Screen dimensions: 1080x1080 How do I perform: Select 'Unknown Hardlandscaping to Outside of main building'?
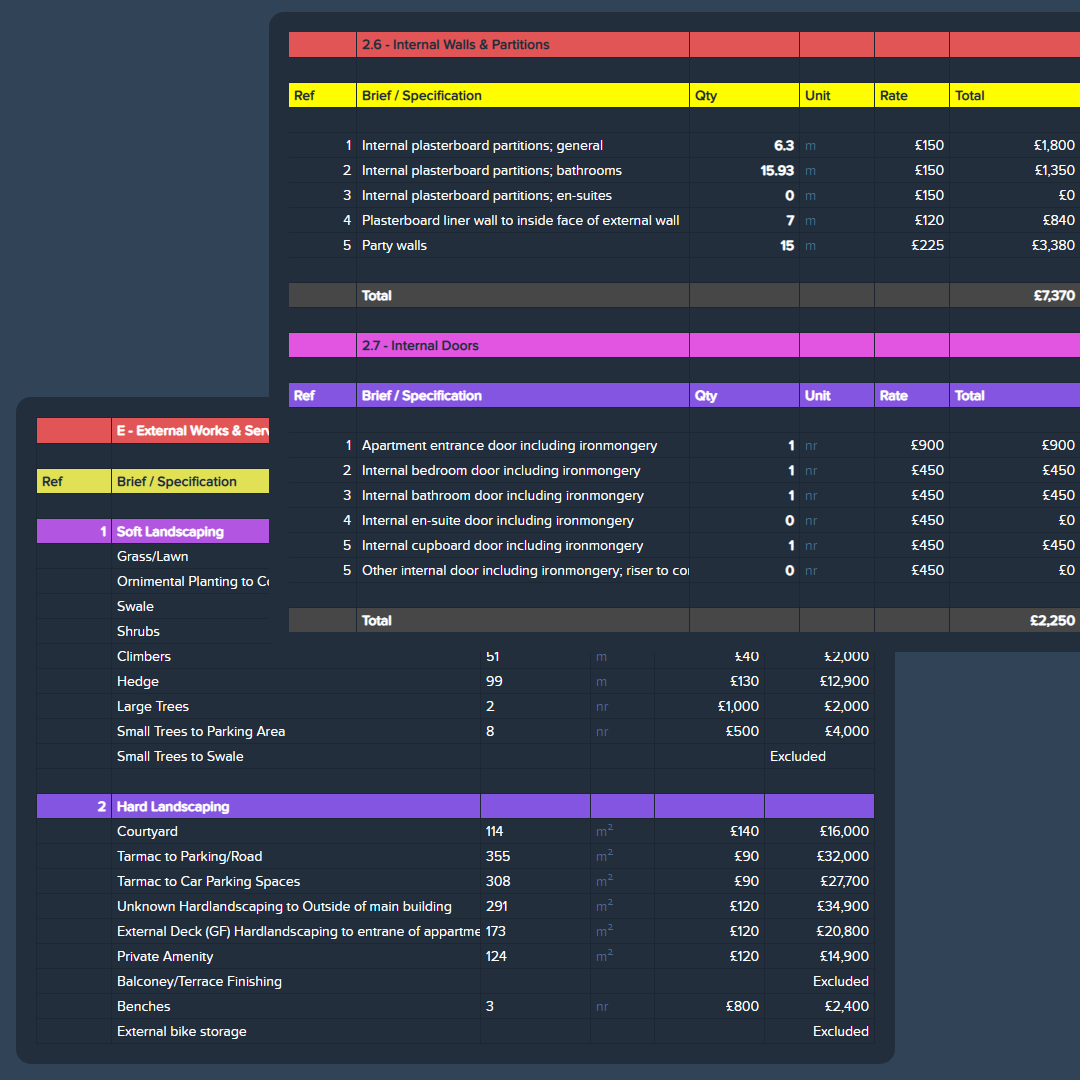[x=284, y=906]
